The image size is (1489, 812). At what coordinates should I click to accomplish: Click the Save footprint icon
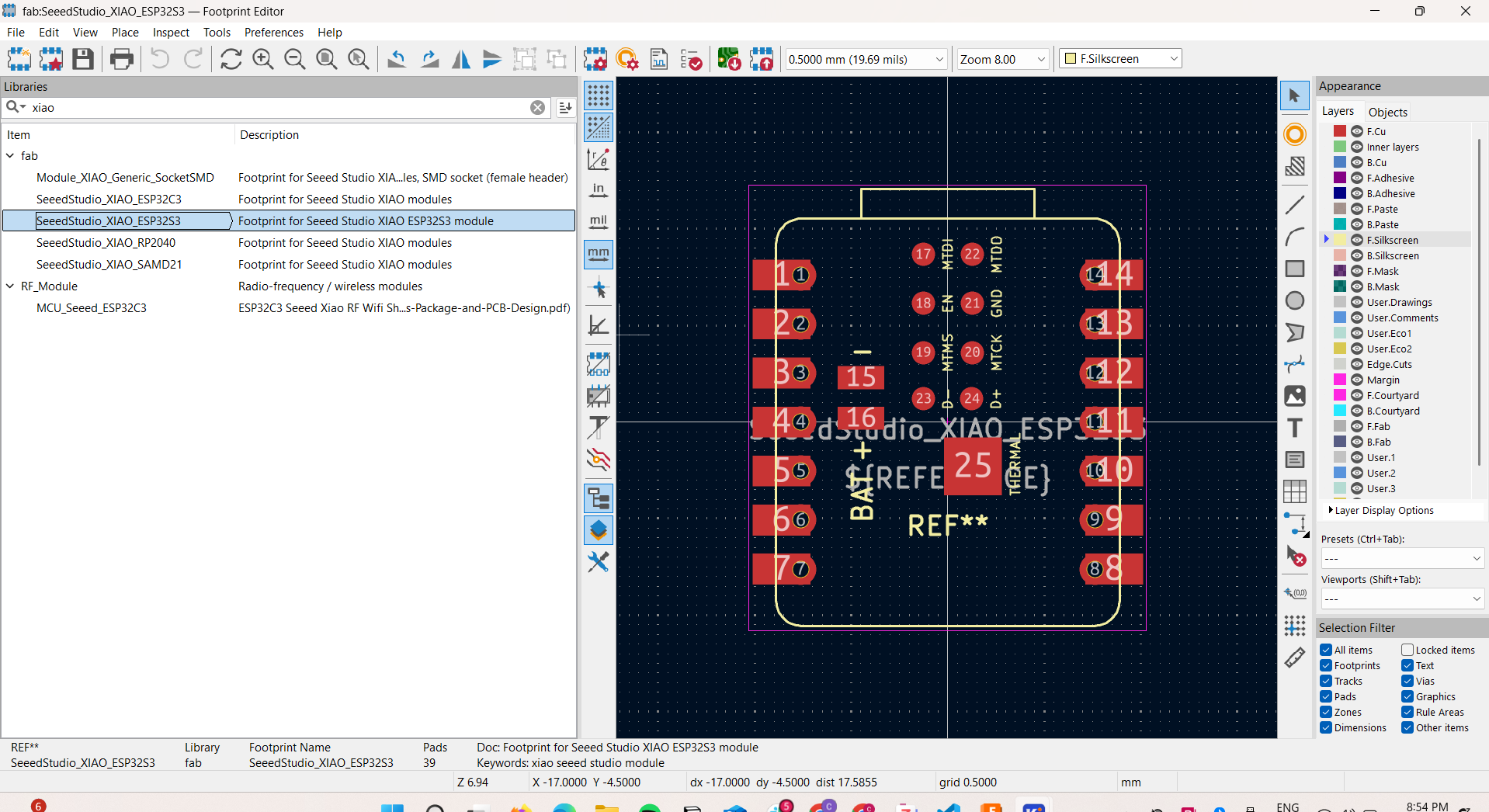click(83, 59)
